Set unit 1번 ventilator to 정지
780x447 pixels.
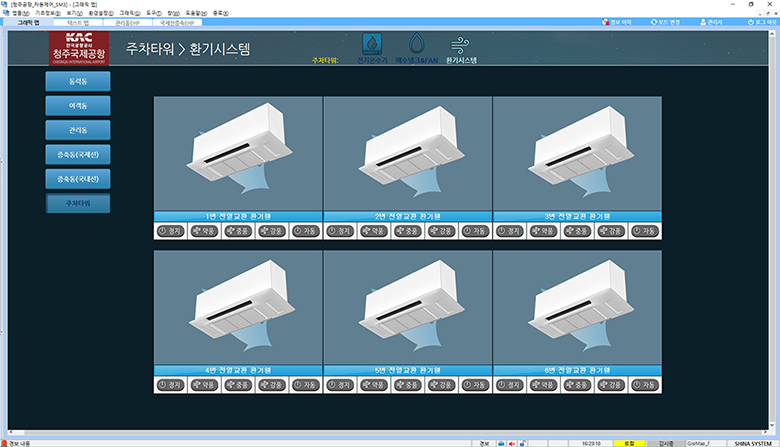[x=171, y=231]
